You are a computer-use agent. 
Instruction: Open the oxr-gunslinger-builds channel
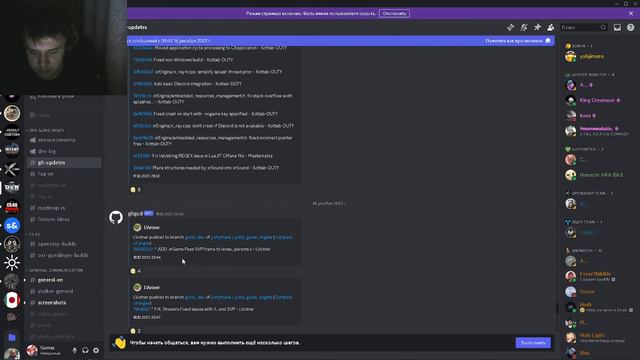pos(64,255)
